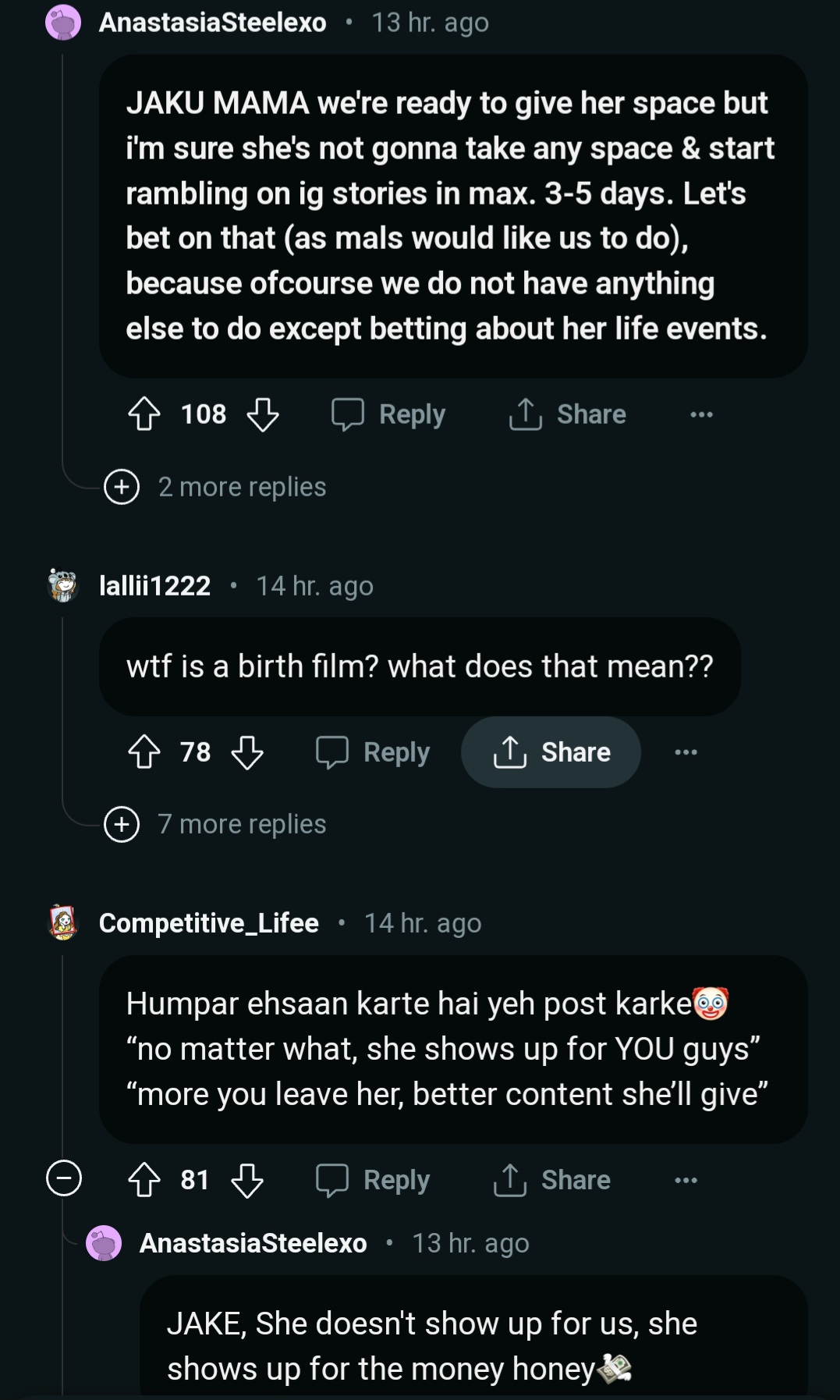Tap Competitive_Lifee's avatar image
Screen dimensions: 840x1400
pos(63,922)
